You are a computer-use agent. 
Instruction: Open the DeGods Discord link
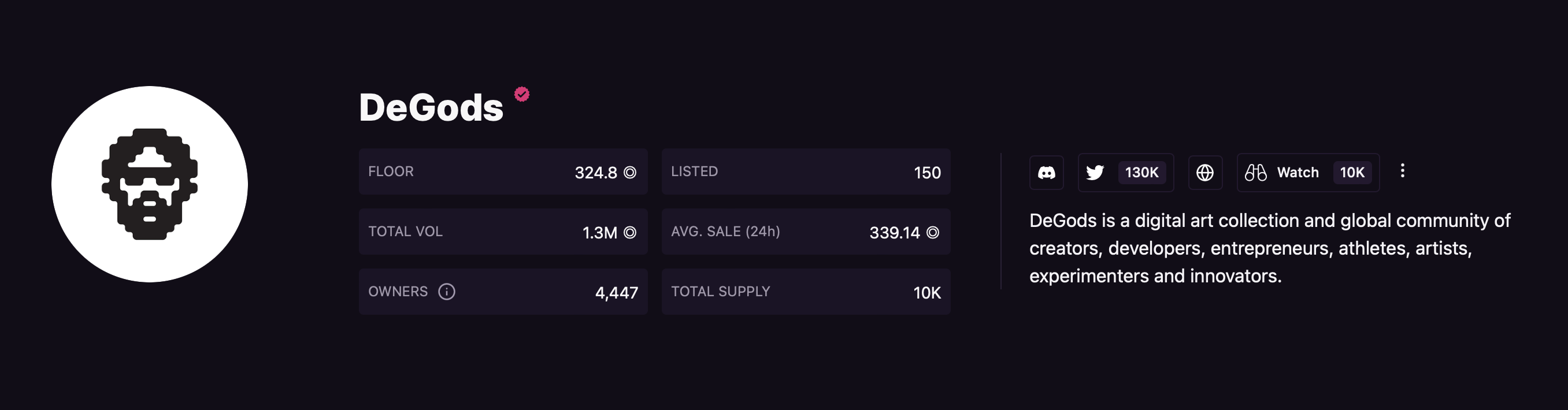[1046, 173]
